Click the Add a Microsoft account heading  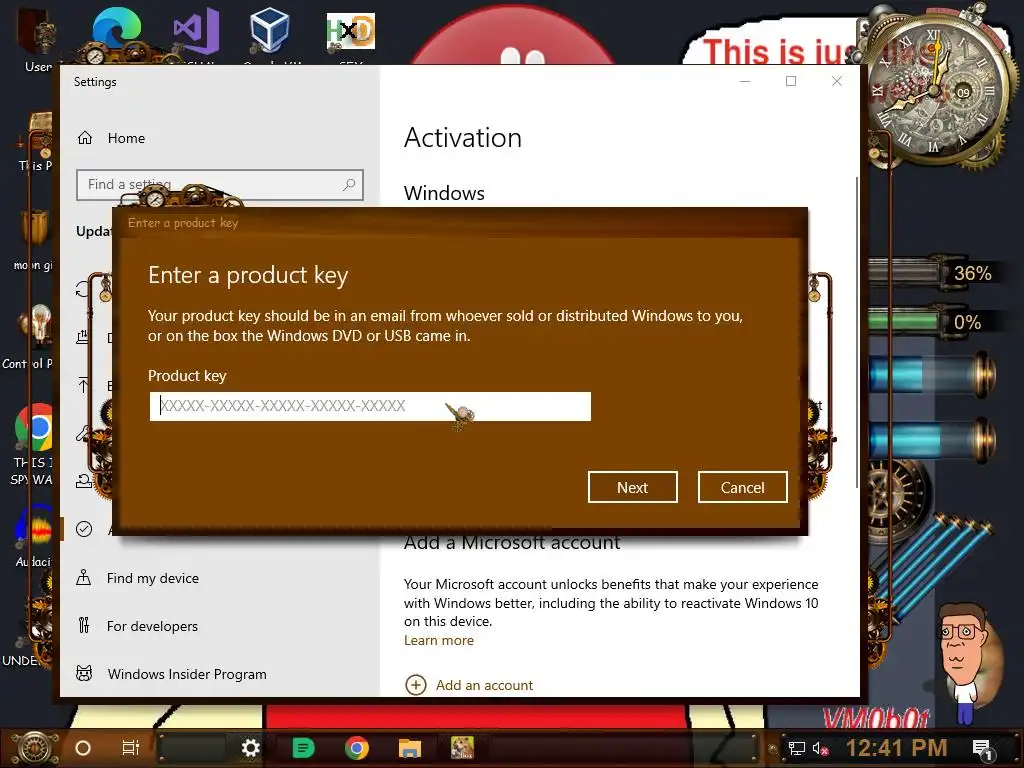pos(512,542)
